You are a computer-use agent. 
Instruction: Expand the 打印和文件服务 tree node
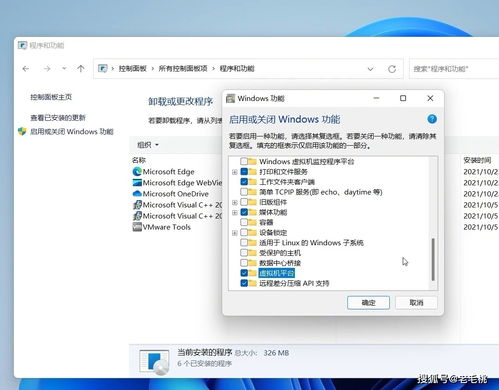[235, 172]
